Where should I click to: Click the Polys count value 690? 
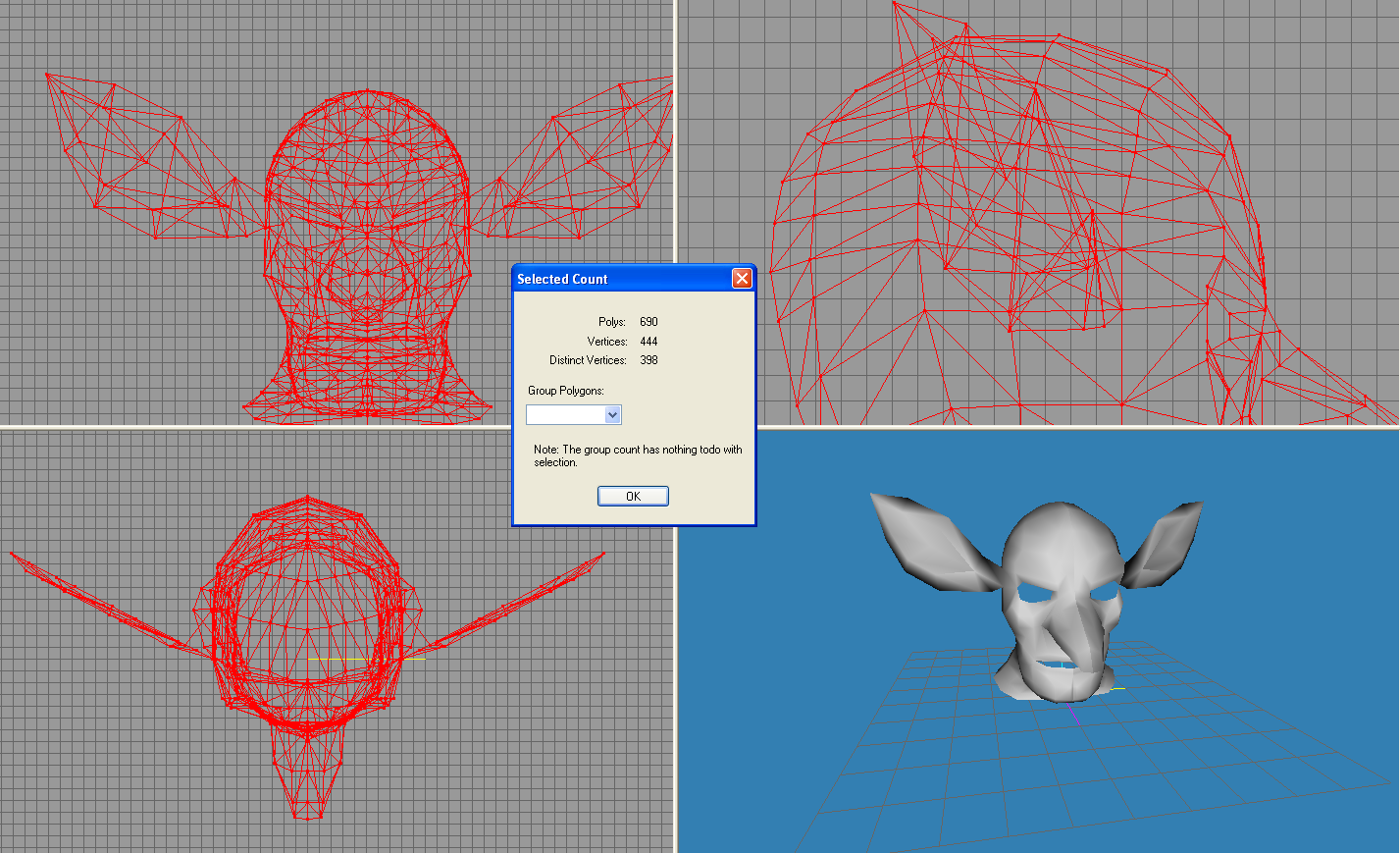click(x=648, y=322)
